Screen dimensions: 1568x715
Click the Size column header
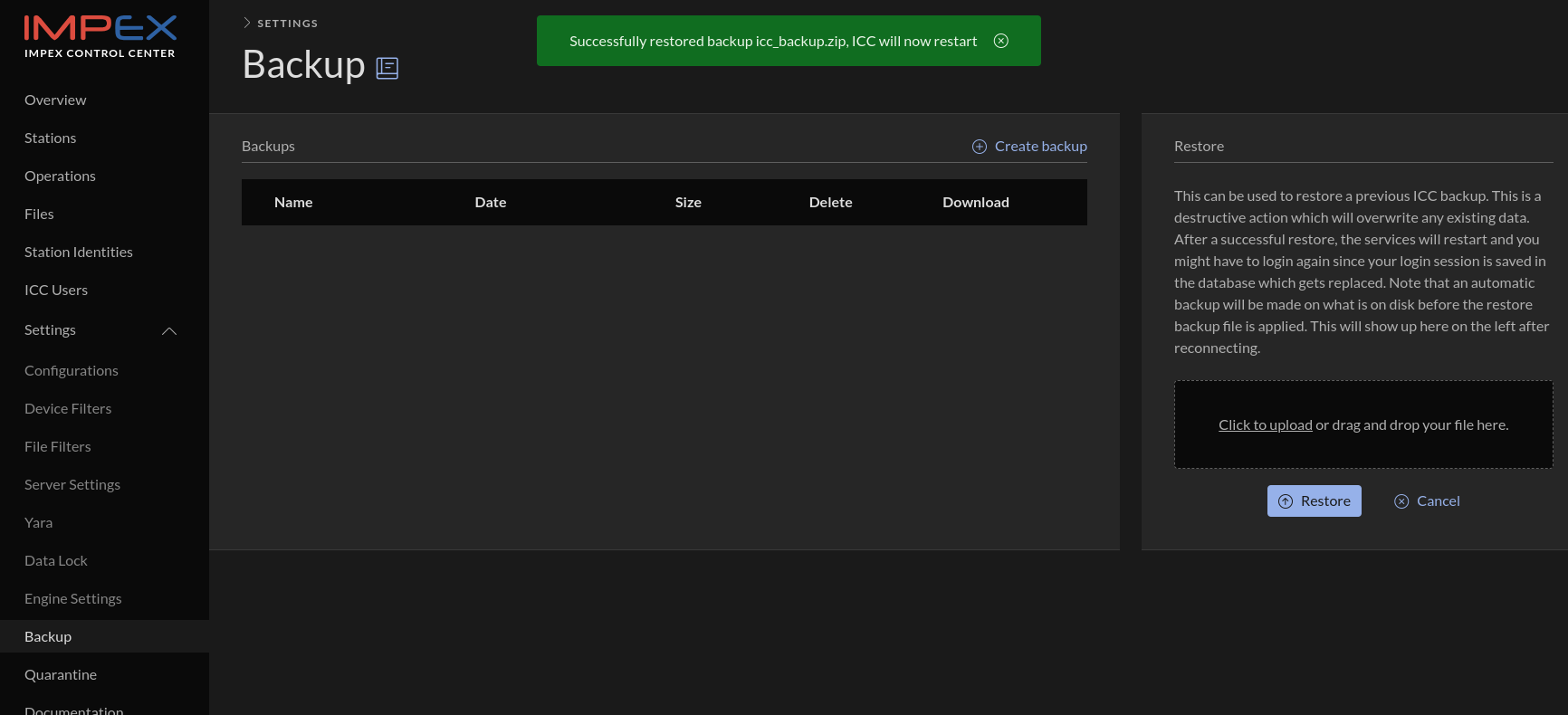tap(688, 202)
